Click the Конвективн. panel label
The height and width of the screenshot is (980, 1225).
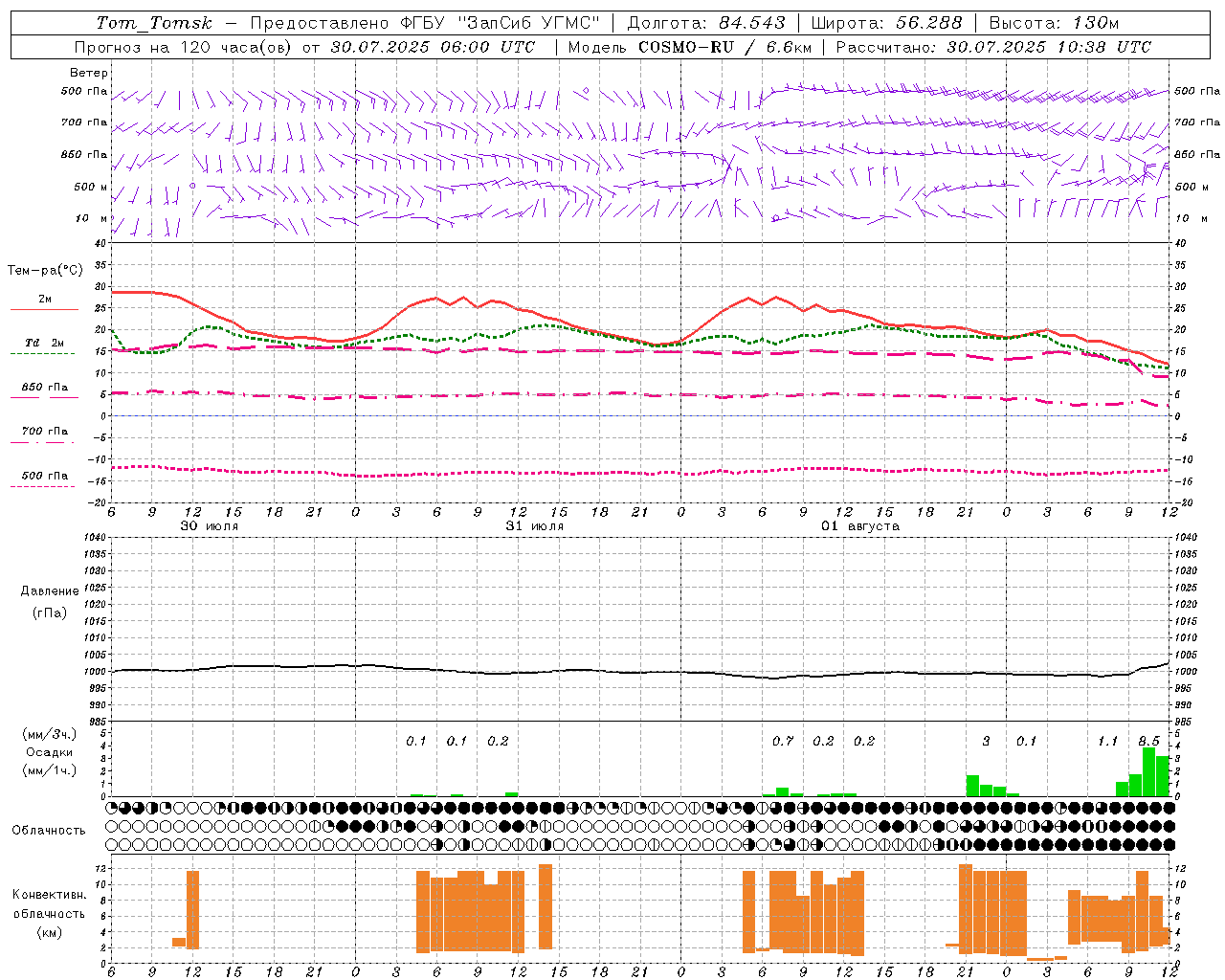[x=50, y=895]
